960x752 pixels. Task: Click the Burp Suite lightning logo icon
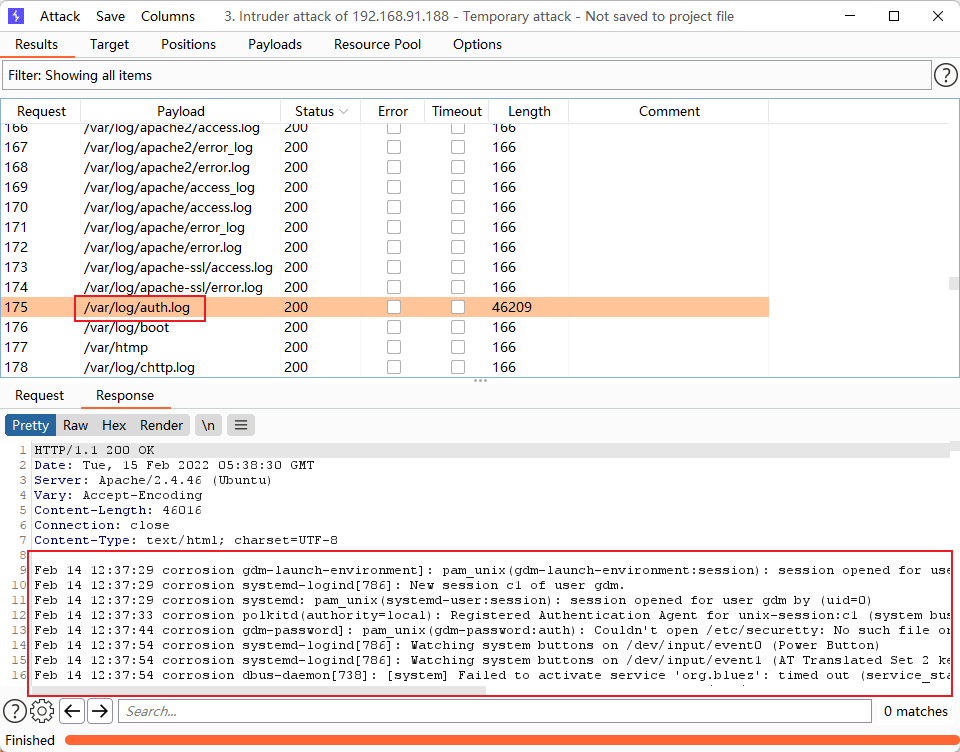click(16, 16)
